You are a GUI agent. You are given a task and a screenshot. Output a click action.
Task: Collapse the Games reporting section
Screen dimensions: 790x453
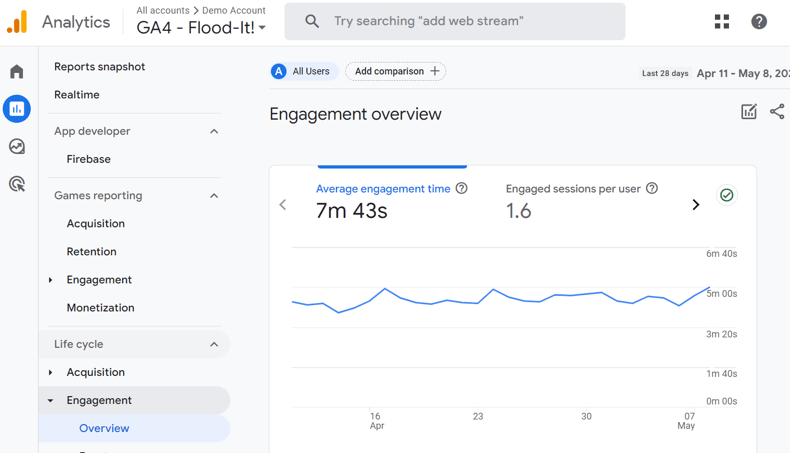tap(214, 196)
